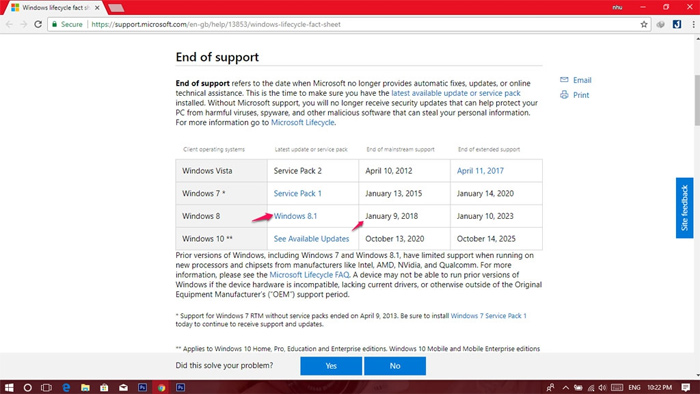Click the 'Windows 8' table cell

click(x=221, y=216)
